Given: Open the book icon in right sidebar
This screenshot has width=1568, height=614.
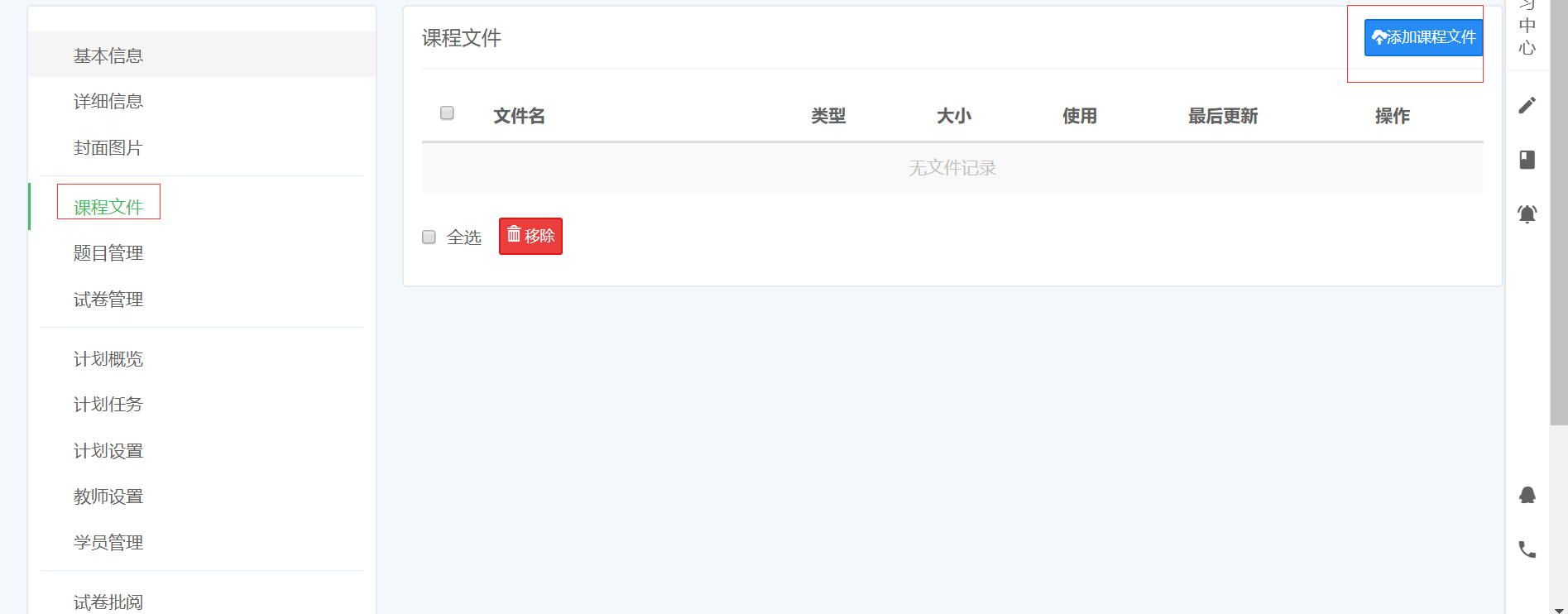Looking at the screenshot, I should 1527,160.
